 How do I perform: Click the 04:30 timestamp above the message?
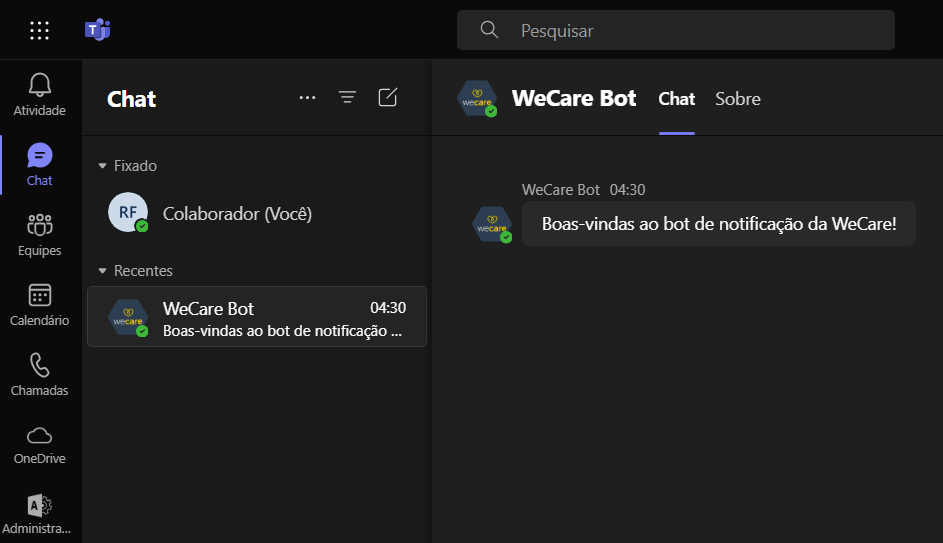click(627, 190)
